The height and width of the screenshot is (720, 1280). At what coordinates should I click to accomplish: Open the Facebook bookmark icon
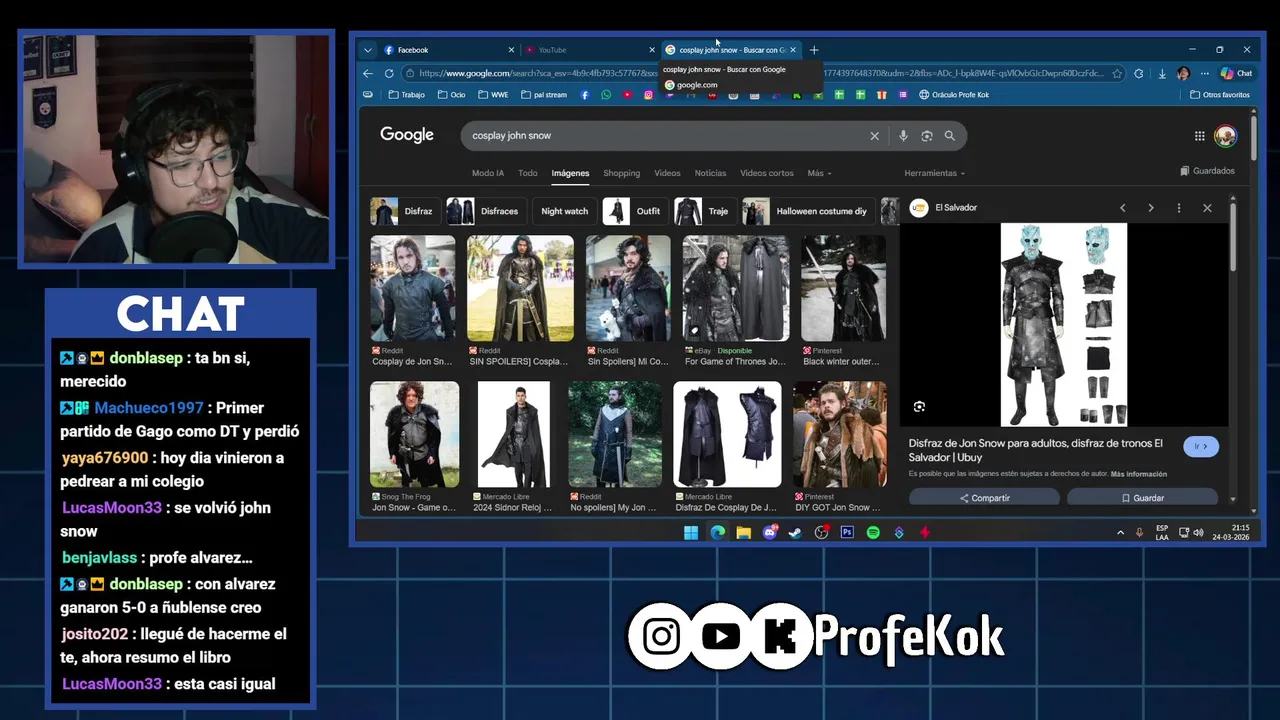tap(585, 95)
